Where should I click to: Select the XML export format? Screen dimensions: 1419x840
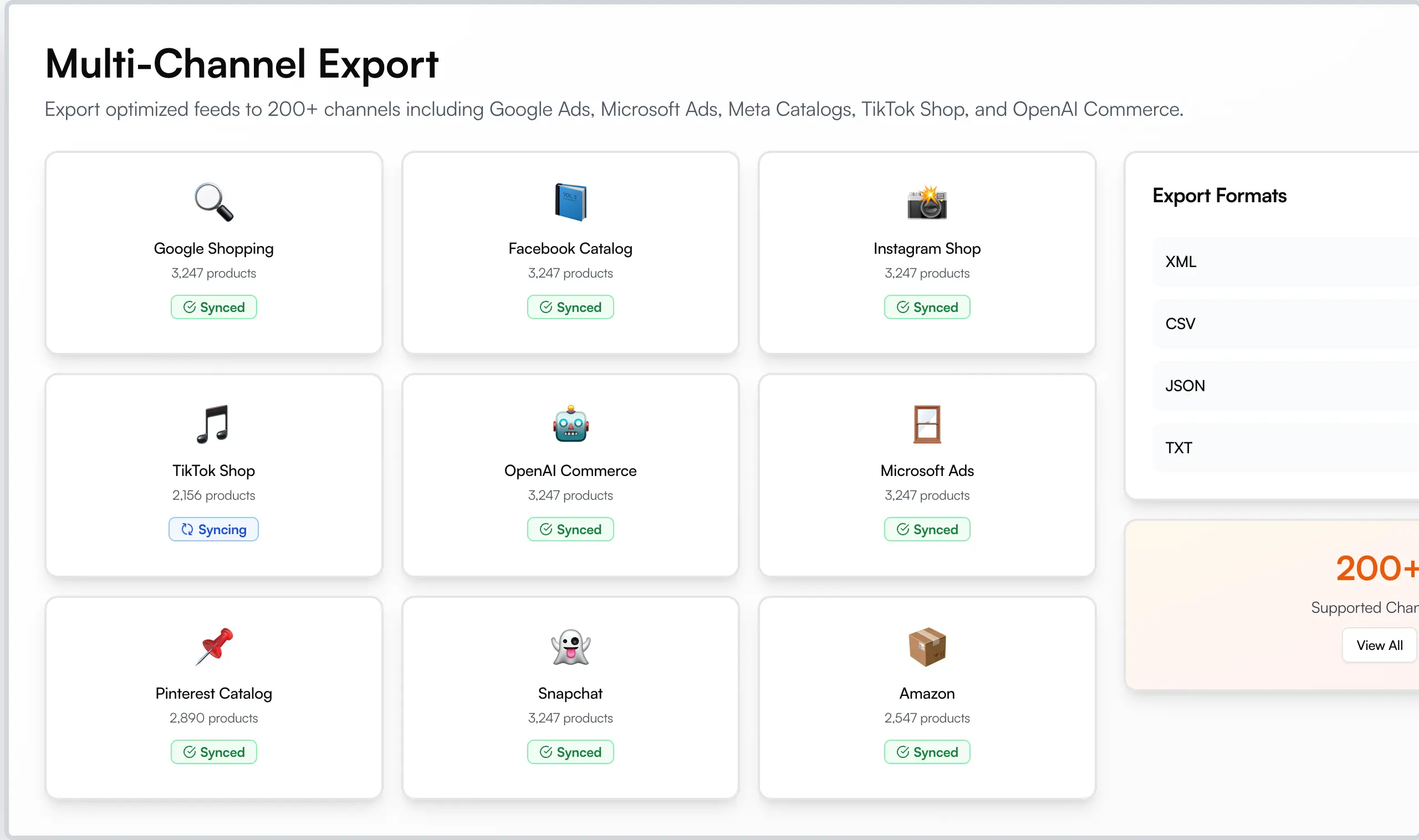(x=1181, y=262)
